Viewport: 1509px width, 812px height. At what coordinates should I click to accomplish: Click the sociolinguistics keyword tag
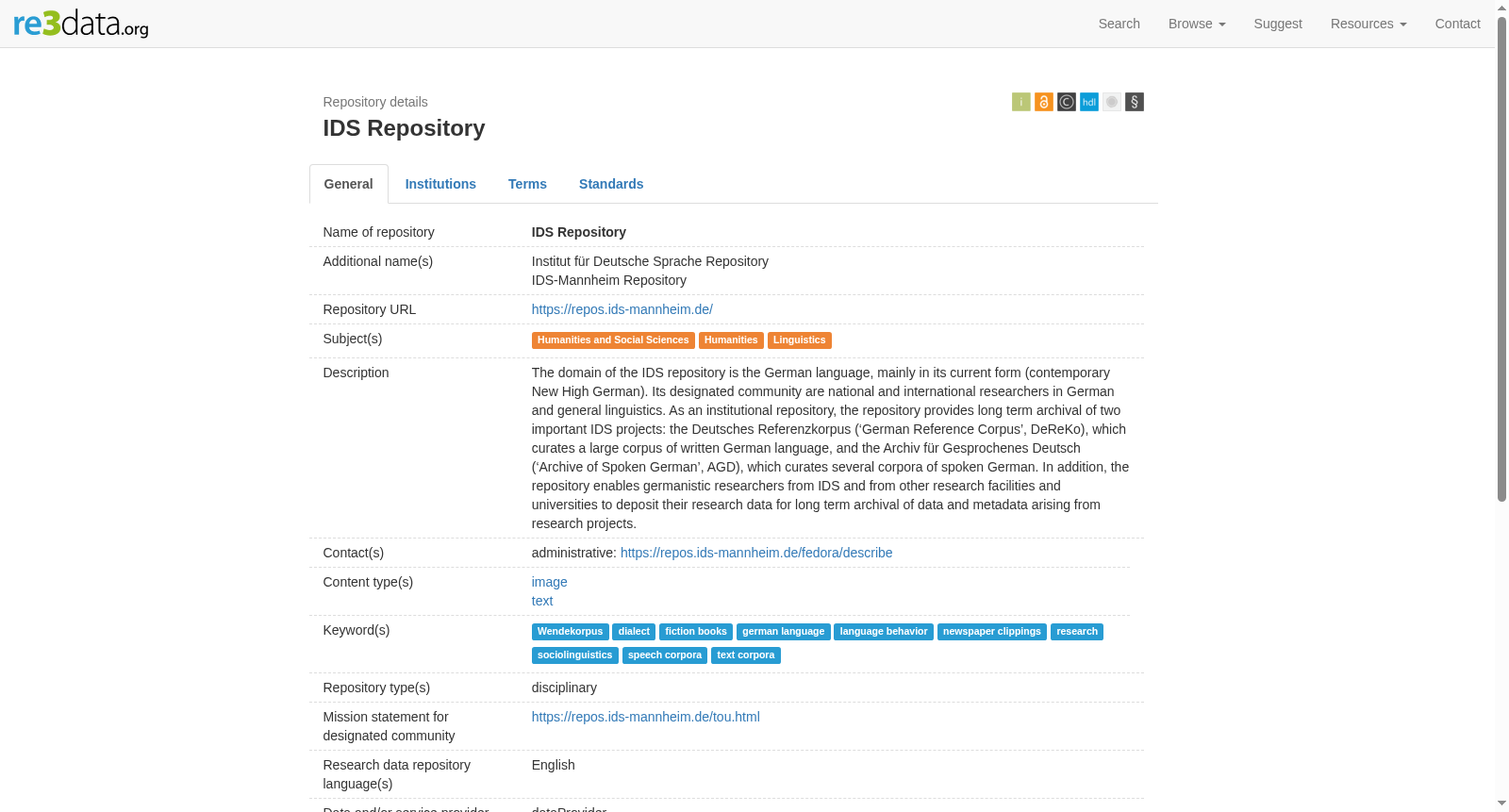[x=575, y=655]
